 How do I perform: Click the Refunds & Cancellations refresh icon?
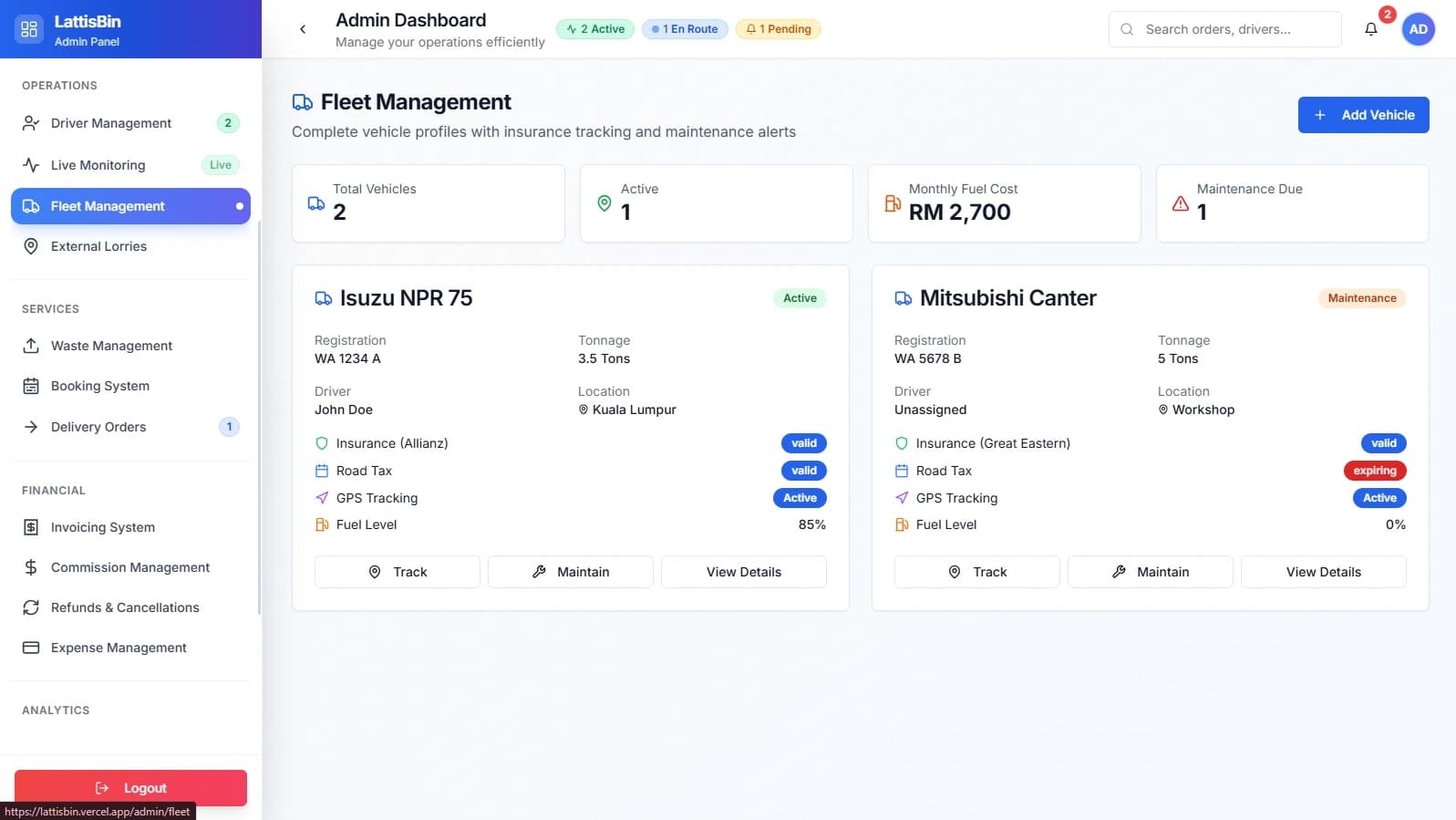tap(31, 607)
